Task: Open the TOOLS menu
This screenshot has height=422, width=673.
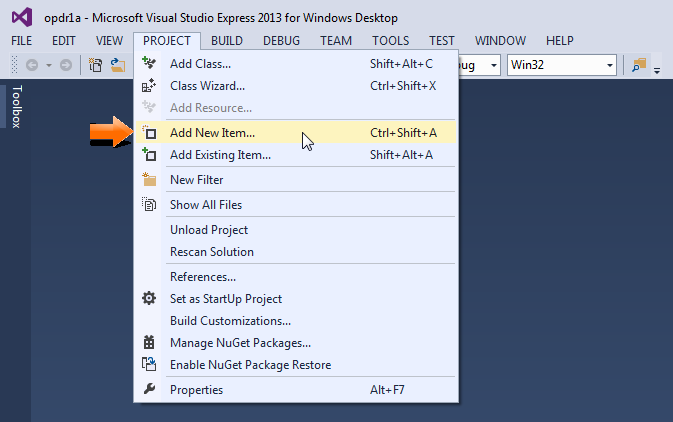Action: point(390,40)
